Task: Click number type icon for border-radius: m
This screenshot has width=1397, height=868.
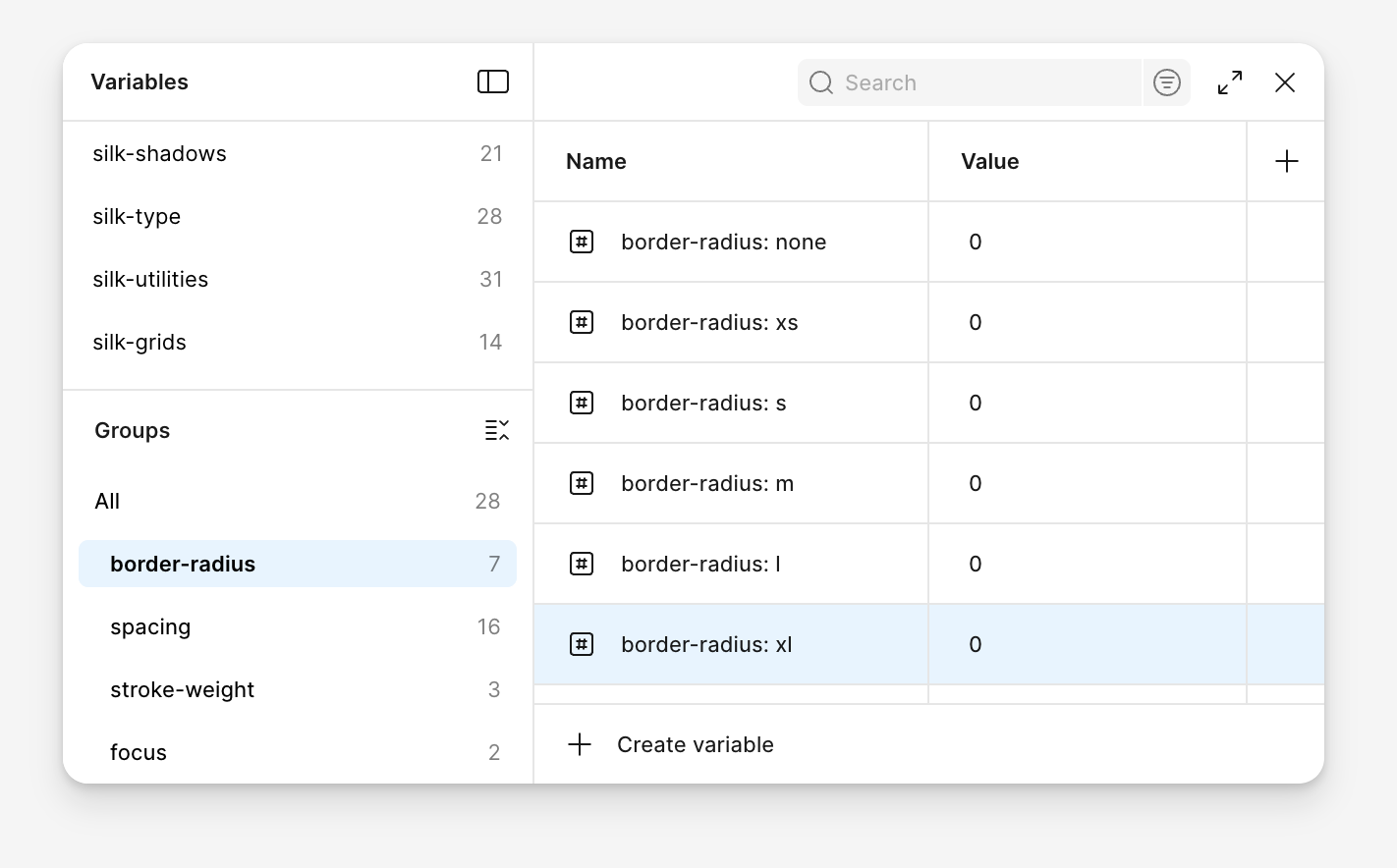Action: click(582, 483)
